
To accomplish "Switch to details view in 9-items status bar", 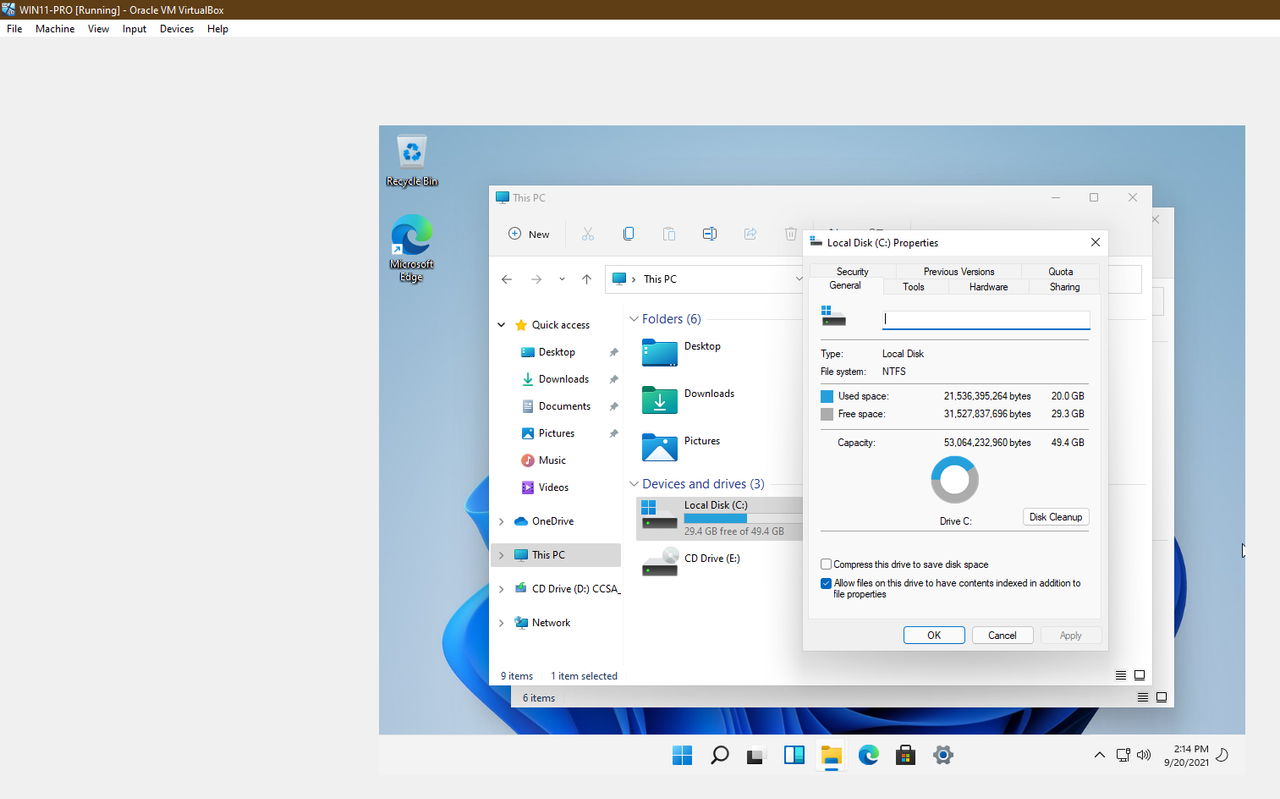I will pos(1121,676).
